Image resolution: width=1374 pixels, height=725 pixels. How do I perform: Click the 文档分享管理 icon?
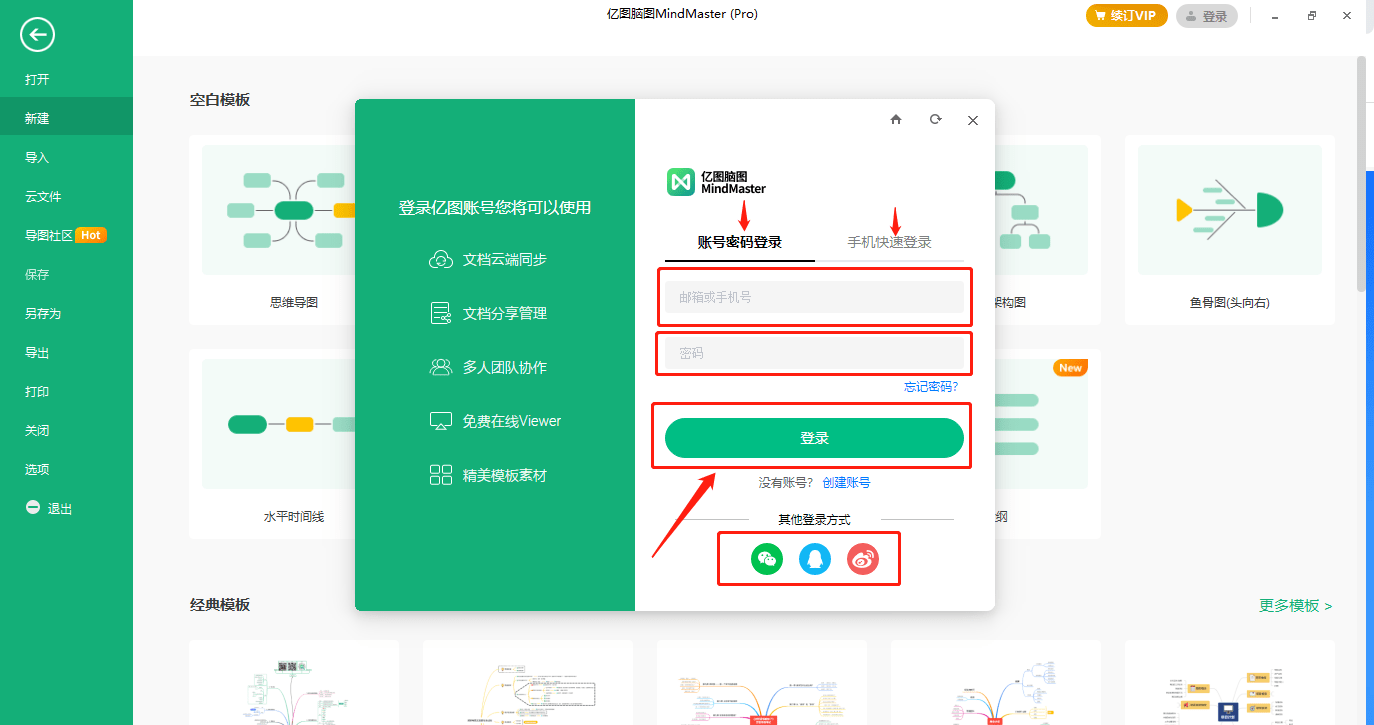tap(441, 313)
